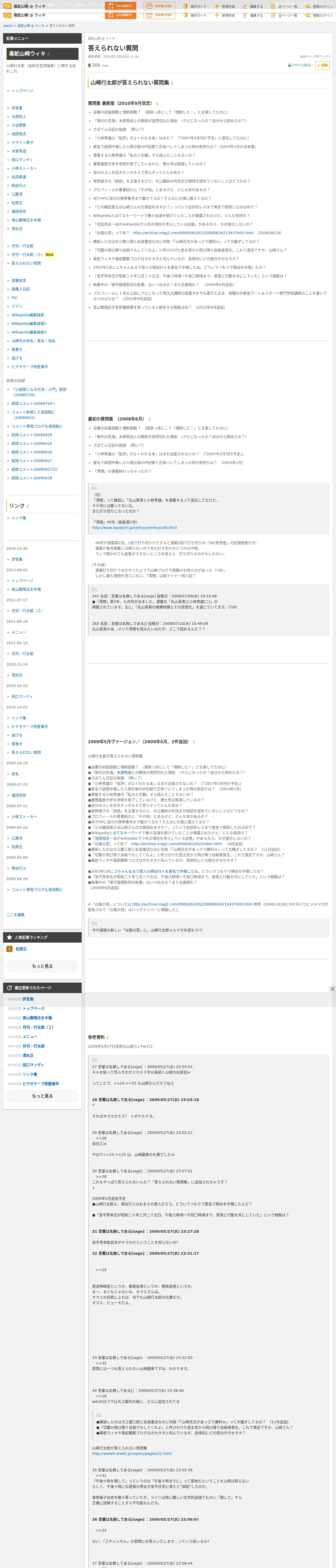Click the pencil icon next to リンク heading
This screenshot has height=1568, width=336.
27,506
